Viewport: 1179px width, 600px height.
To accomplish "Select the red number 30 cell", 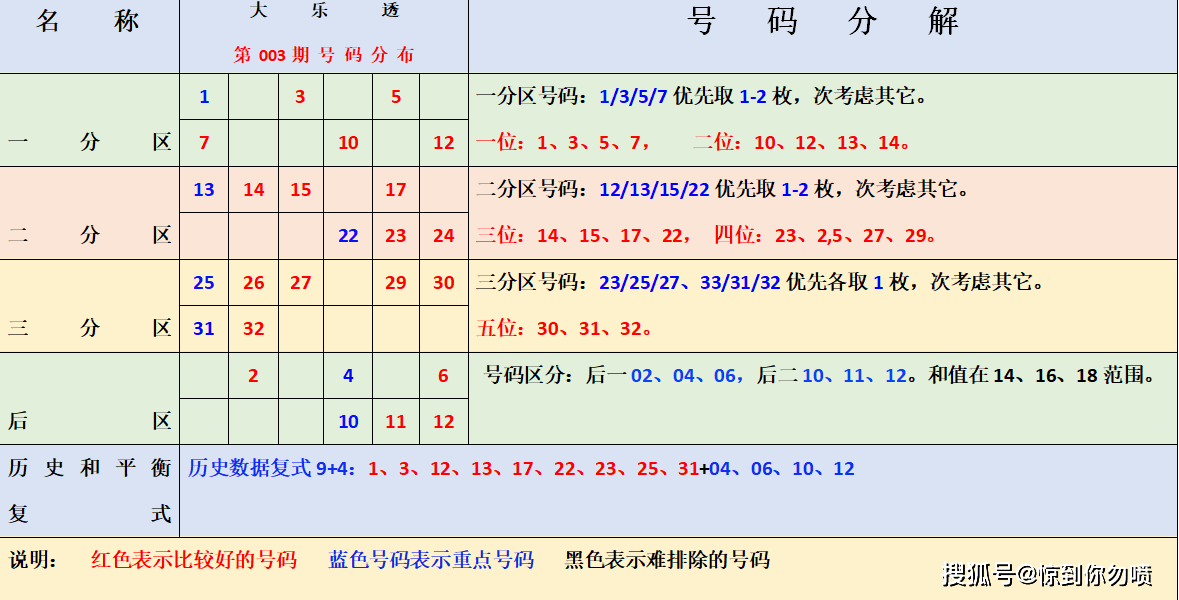I will point(442,282).
